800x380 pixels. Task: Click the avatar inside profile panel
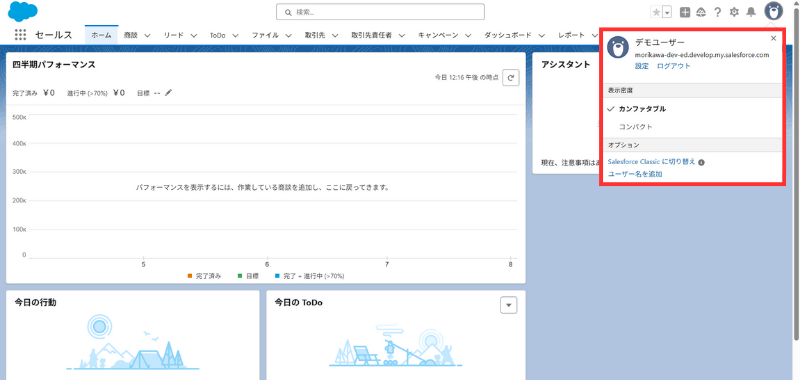point(618,47)
